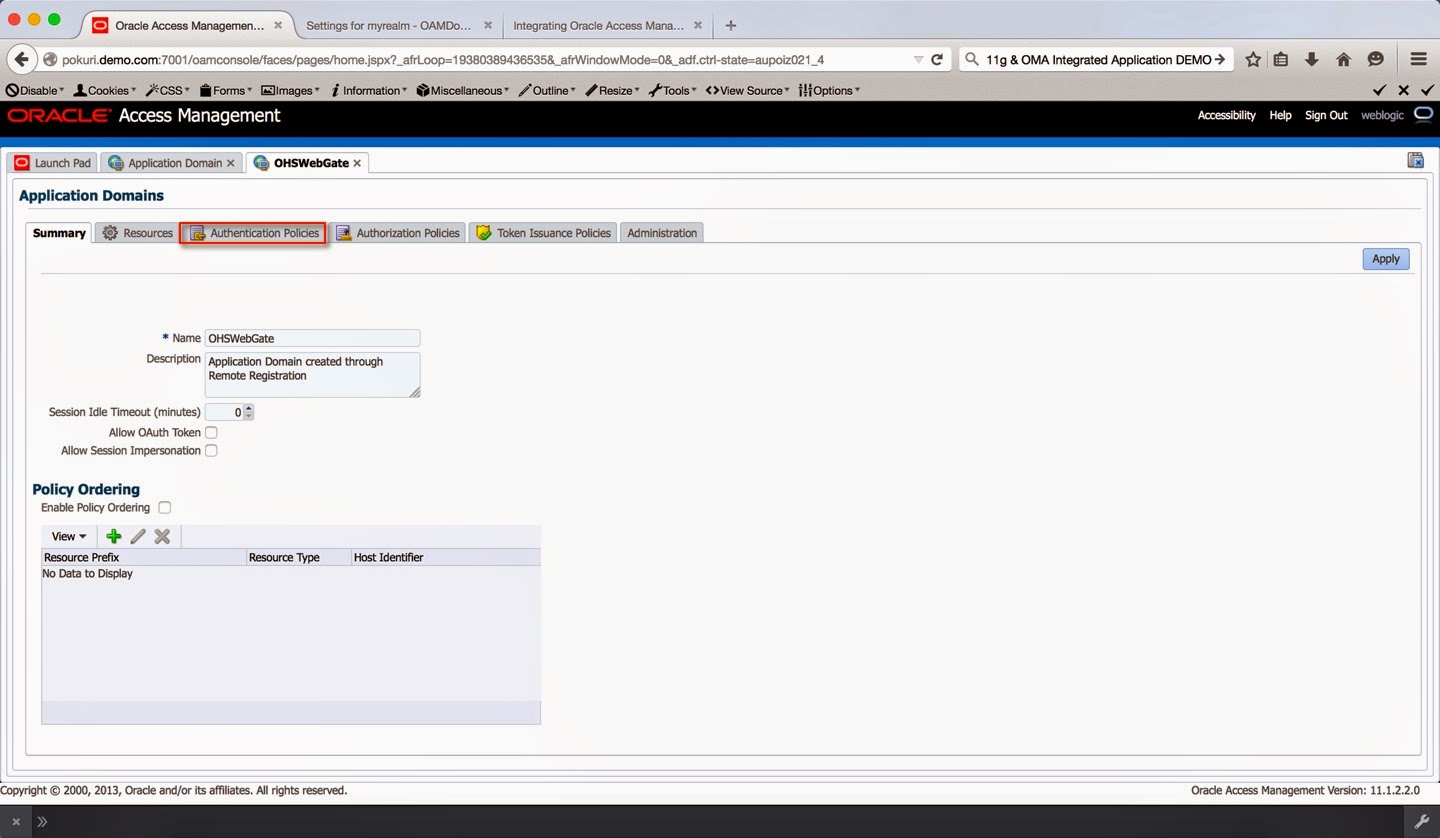Close the Application Domain console tab
This screenshot has height=838, width=1440.
(x=231, y=163)
